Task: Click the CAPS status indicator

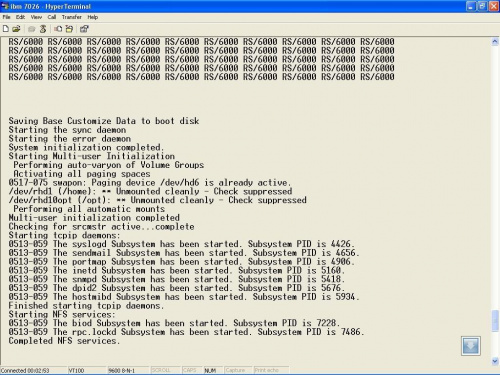Action: 189,370
